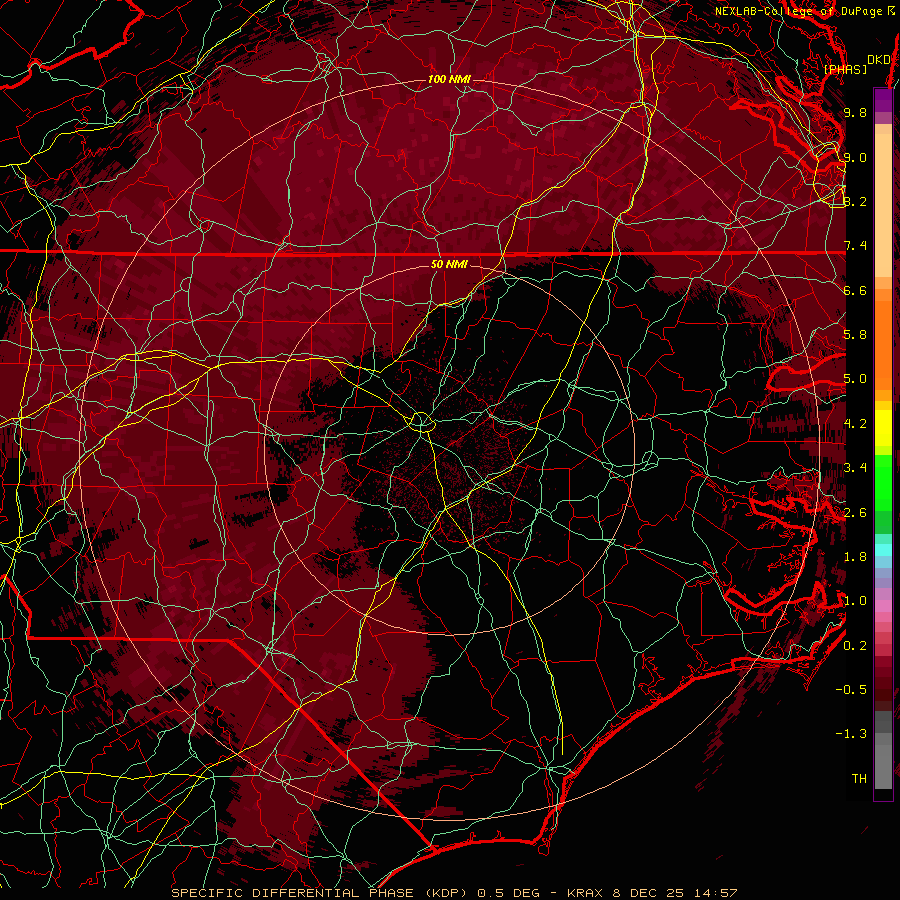Click the "DKD" label above the color scale

(x=879, y=60)
